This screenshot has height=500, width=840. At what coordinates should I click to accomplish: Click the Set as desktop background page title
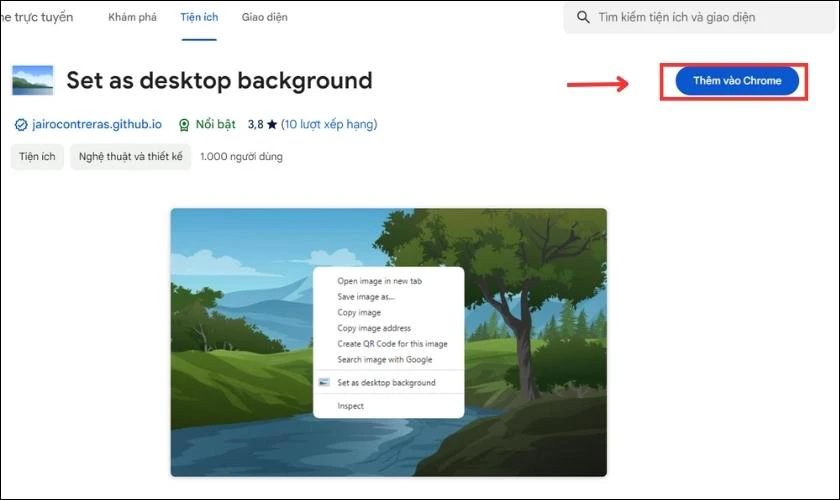(x=219, y=80)
